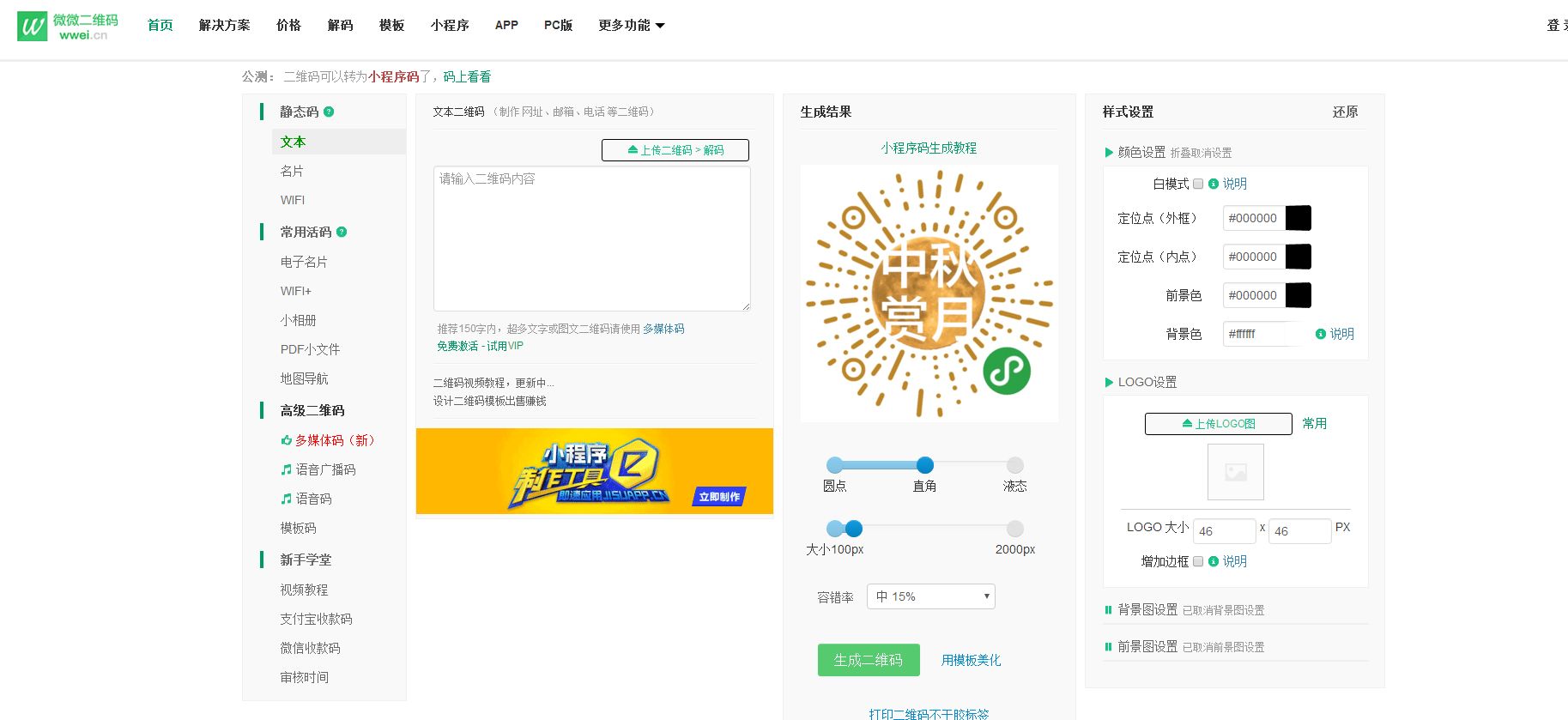Open the 模板 nav item
The width and height of the screenshot is (1568, 720).
[392, 25]
